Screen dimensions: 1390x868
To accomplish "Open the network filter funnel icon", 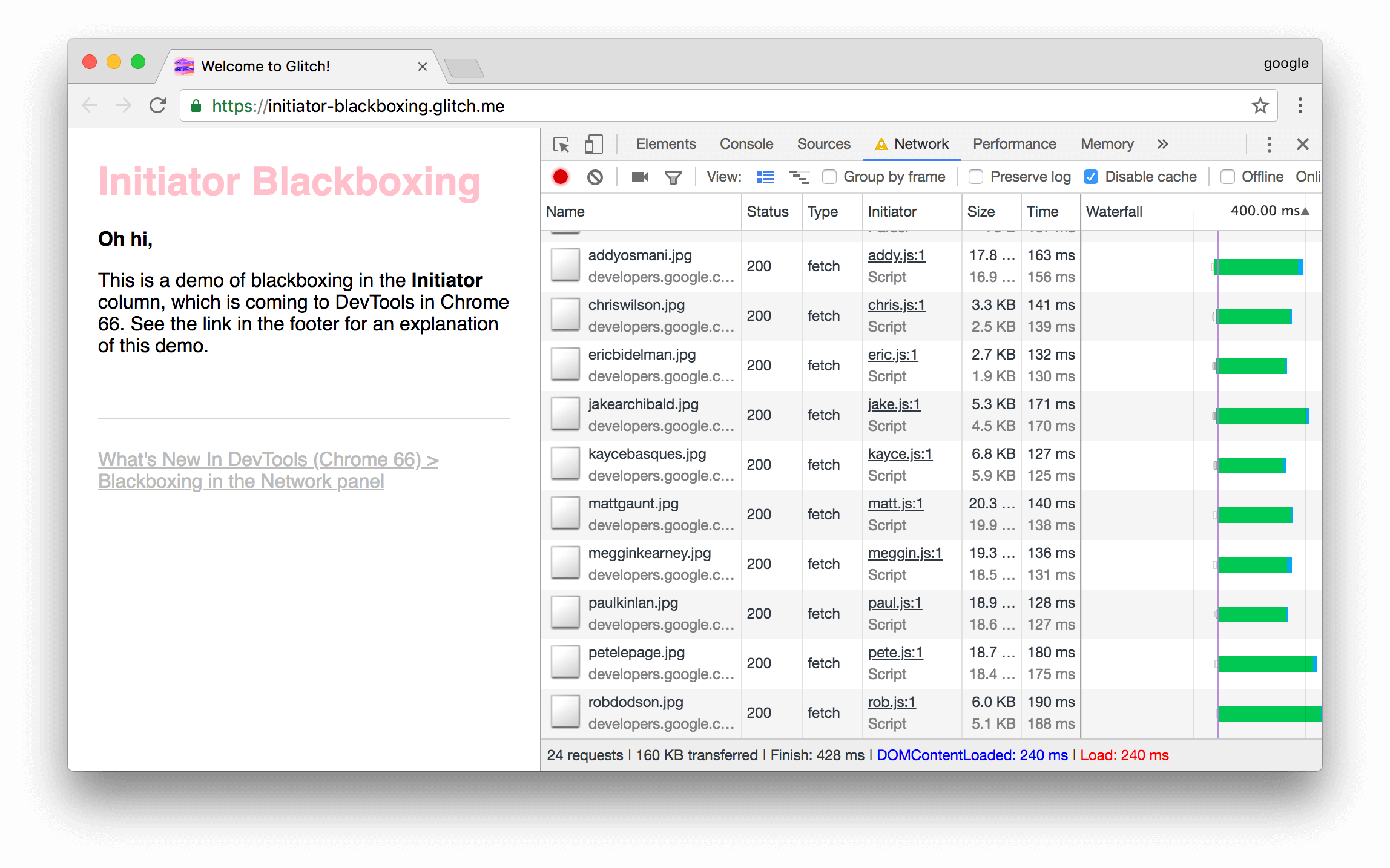I will pyautogui.click(x=673, y=177).
